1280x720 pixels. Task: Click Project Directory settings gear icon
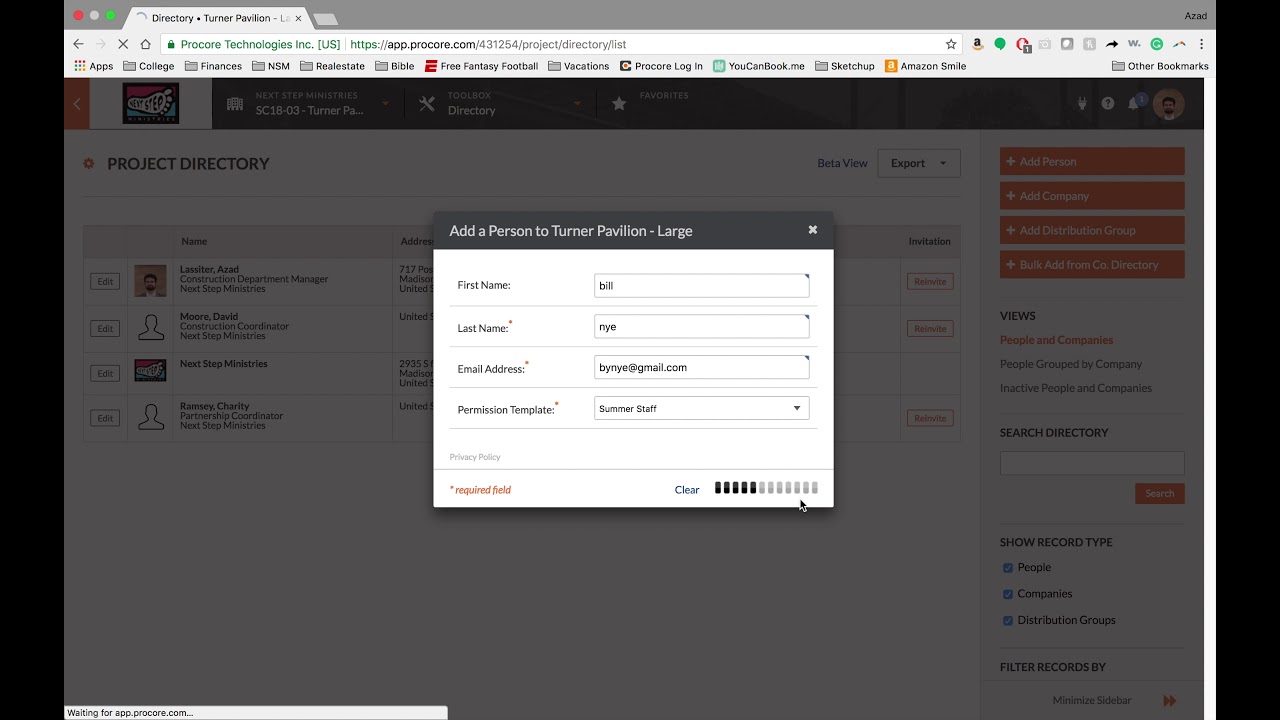[x=89, y=164]
